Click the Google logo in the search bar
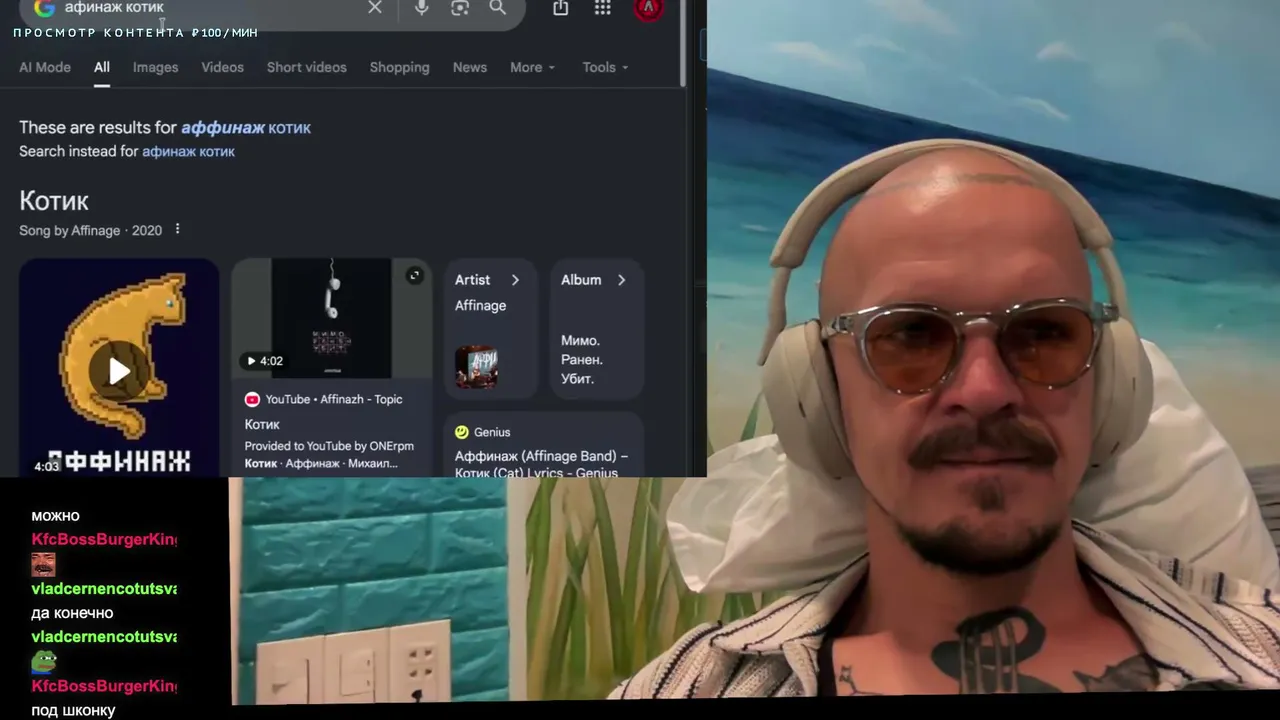 point(44,8)
